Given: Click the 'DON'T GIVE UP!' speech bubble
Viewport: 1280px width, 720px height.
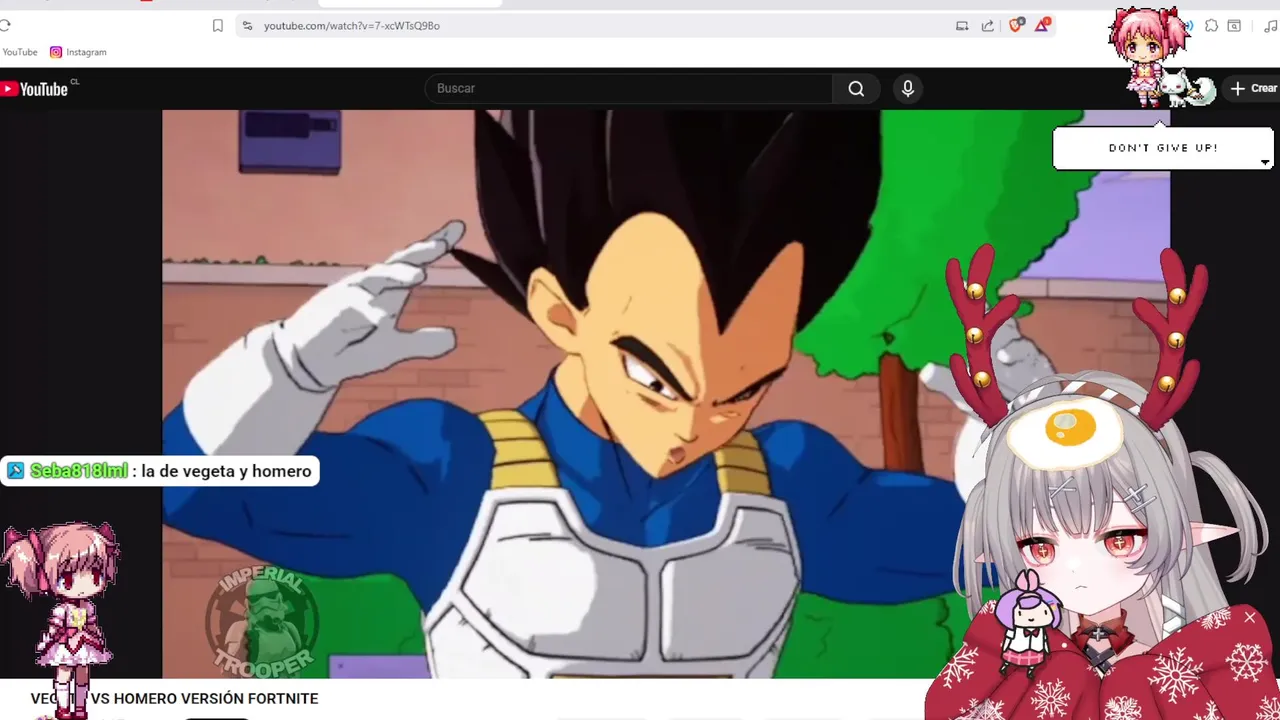Looking at the screenshot, I should (1163, 148).
